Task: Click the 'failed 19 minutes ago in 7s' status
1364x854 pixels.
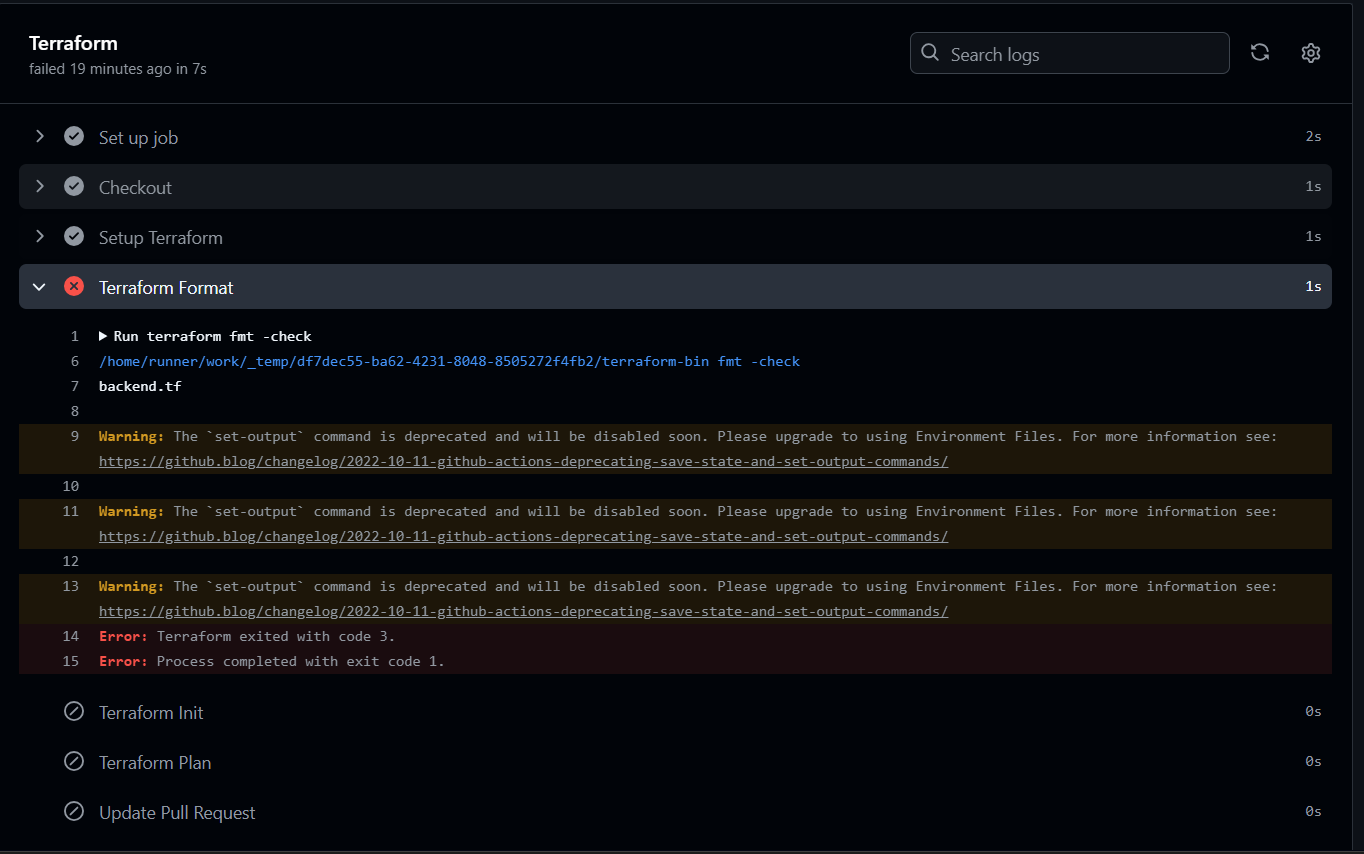Action: (x=118, y=69)
